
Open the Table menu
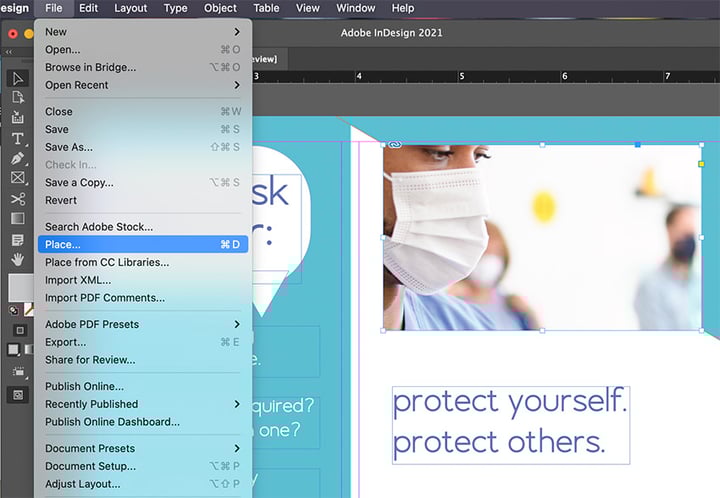266,8
